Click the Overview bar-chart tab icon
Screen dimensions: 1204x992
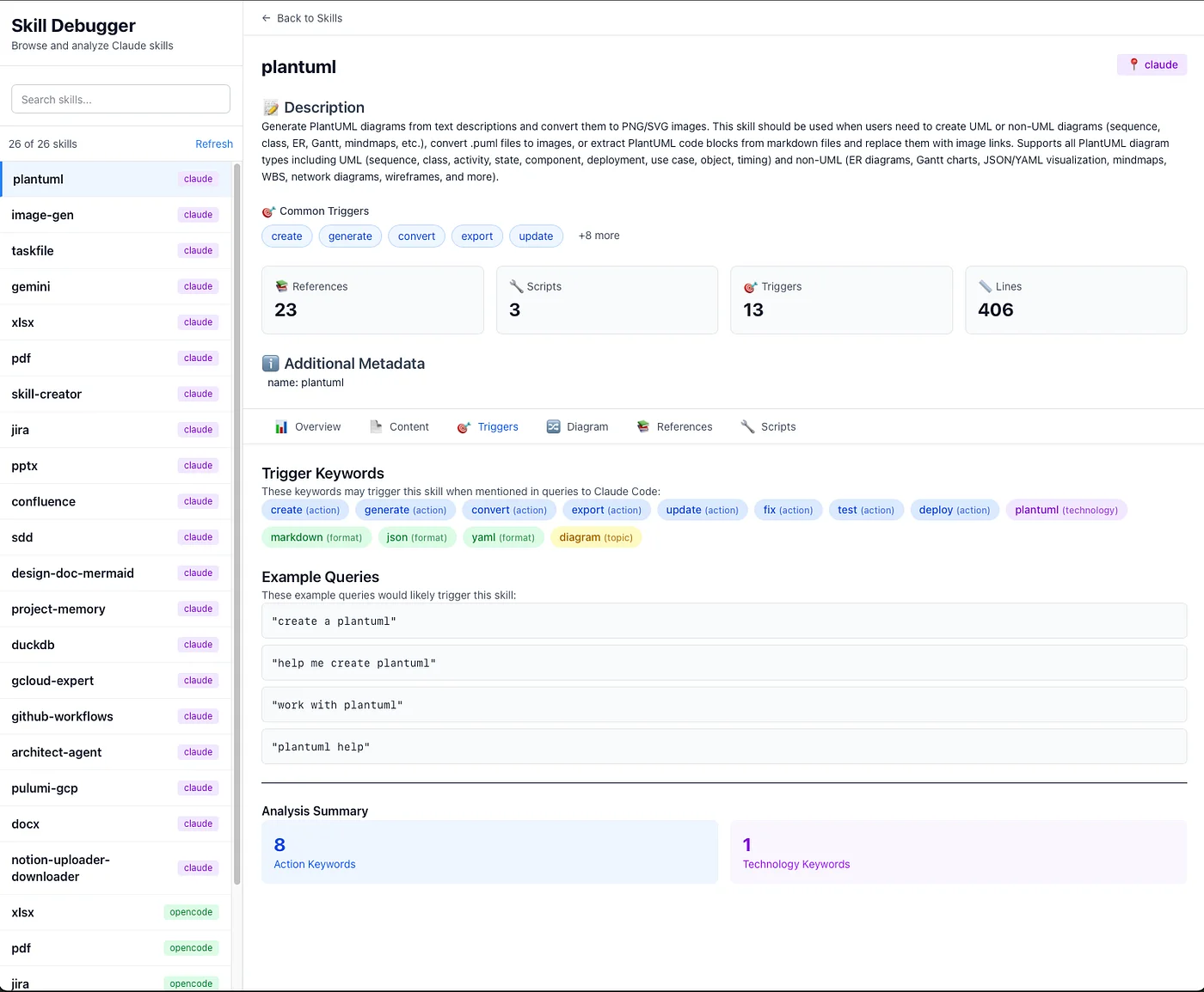click(x=282, y=426)
